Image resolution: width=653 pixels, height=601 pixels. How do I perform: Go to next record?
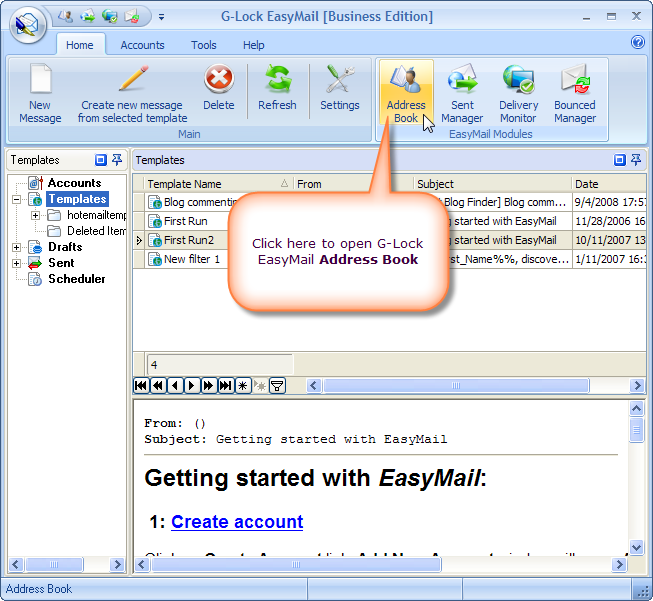[x=192, y=386]
